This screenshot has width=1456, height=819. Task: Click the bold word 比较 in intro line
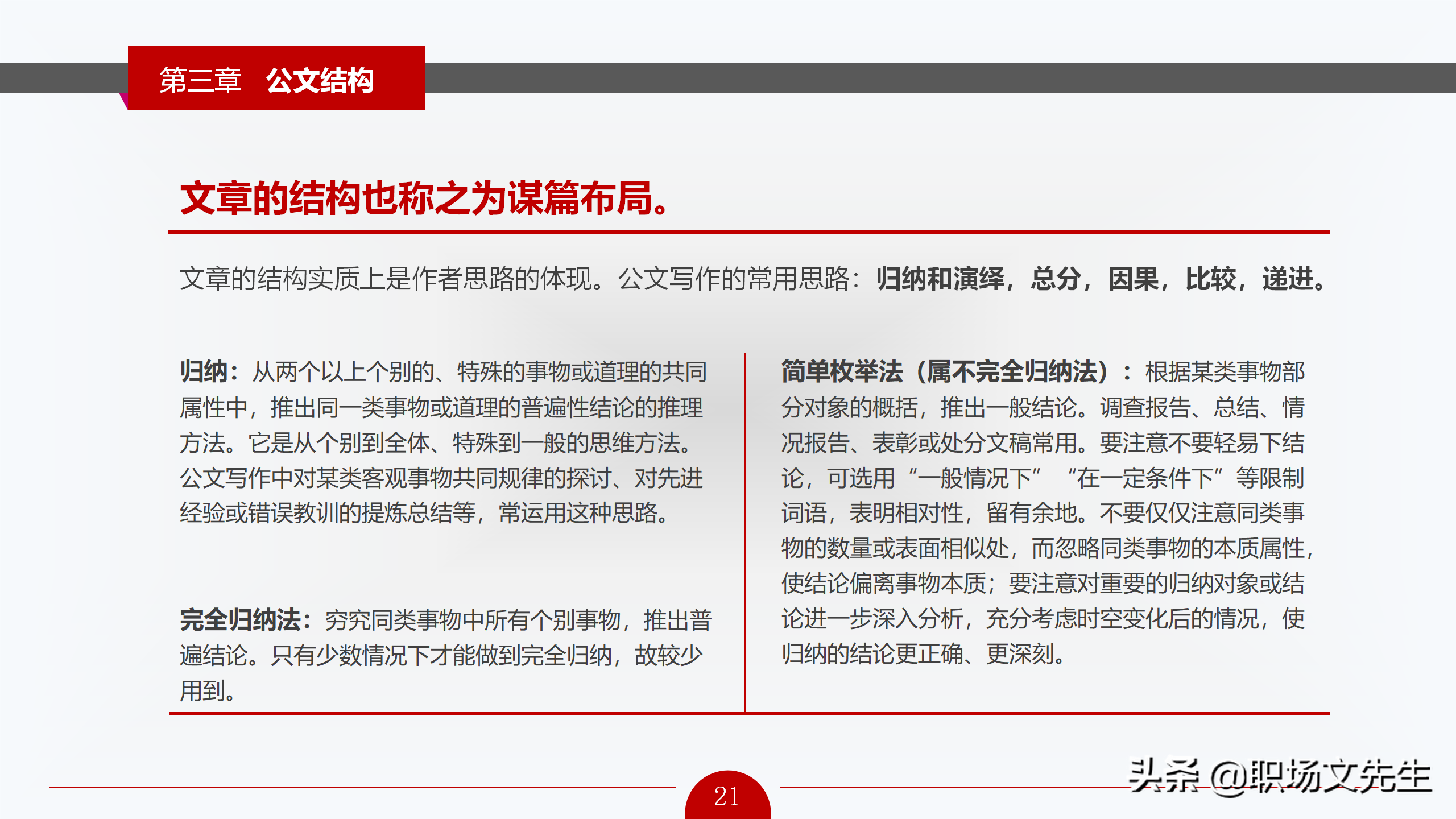pyautogui.click(x=1210, y=279)
